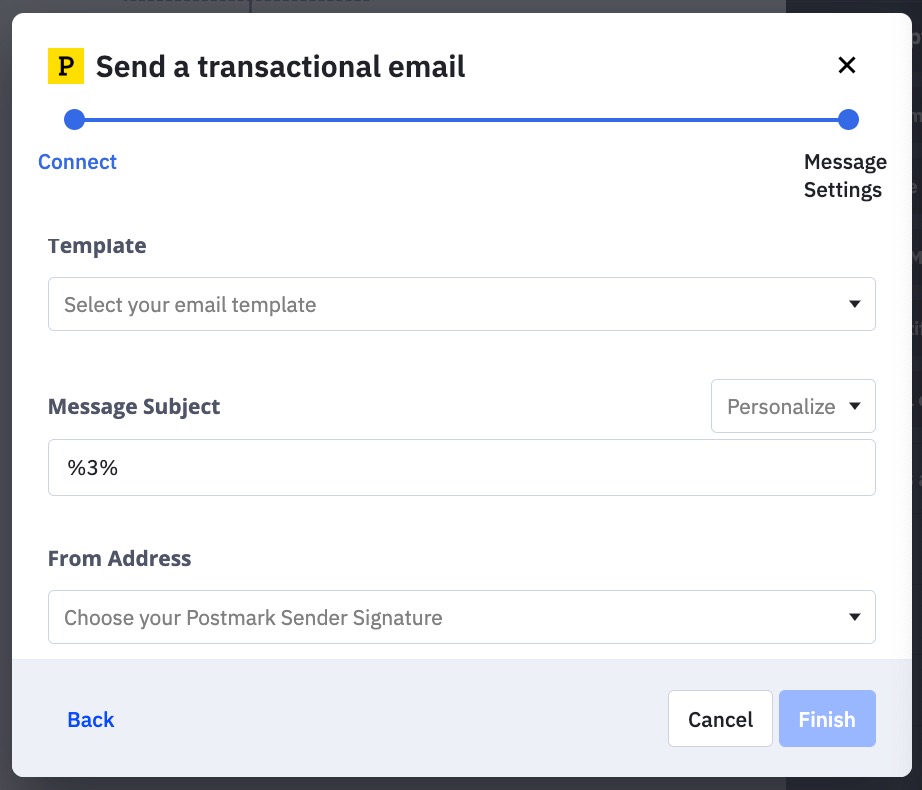Viewport: 922px width, 790px height.
Task: Click the yellow Postmark P logo
Action: (66, 66)
